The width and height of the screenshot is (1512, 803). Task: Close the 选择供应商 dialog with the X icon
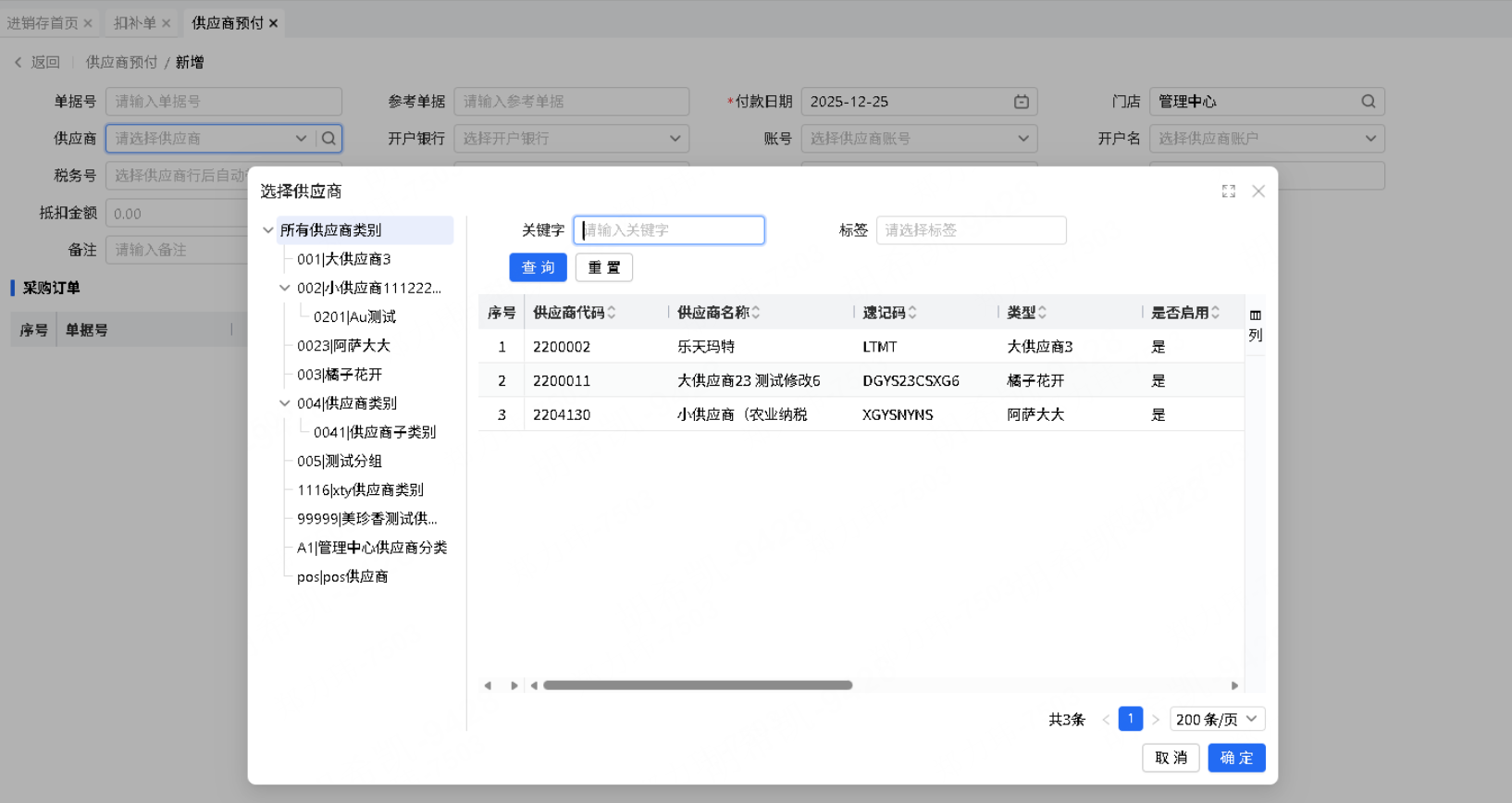pos(1258,191)
